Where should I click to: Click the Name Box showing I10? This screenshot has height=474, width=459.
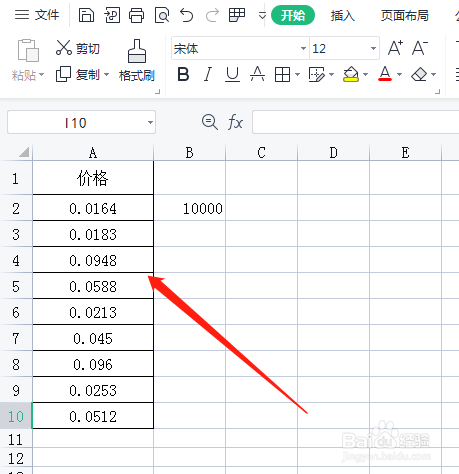click(76, 123)
